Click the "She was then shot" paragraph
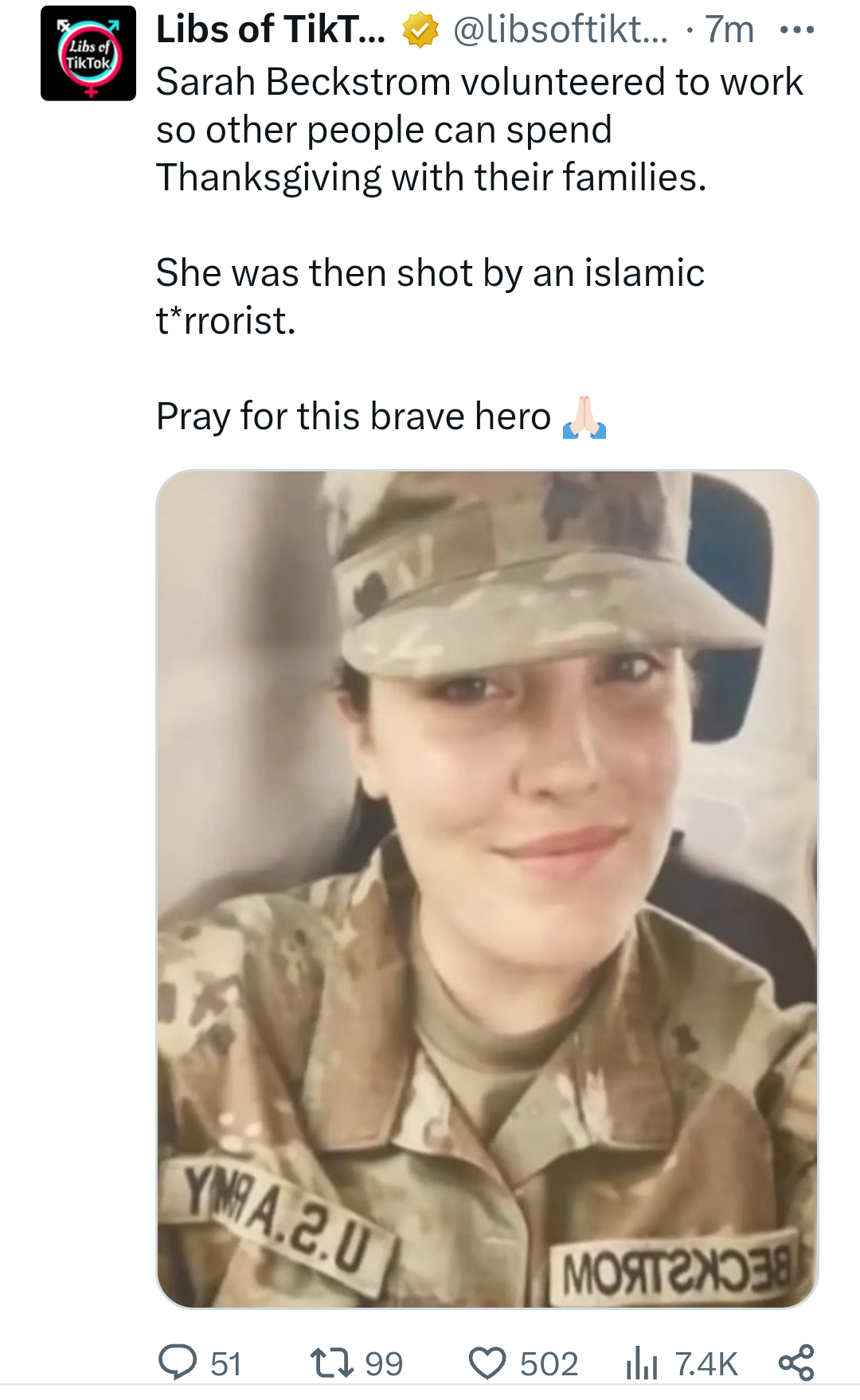The image size is (860, 1400). point(430,296)
